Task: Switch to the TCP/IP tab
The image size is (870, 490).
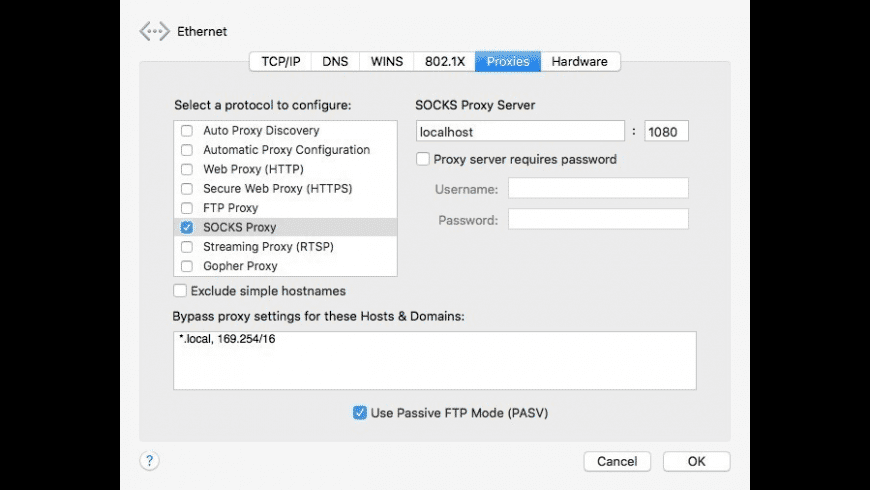Action: (281, 62)
